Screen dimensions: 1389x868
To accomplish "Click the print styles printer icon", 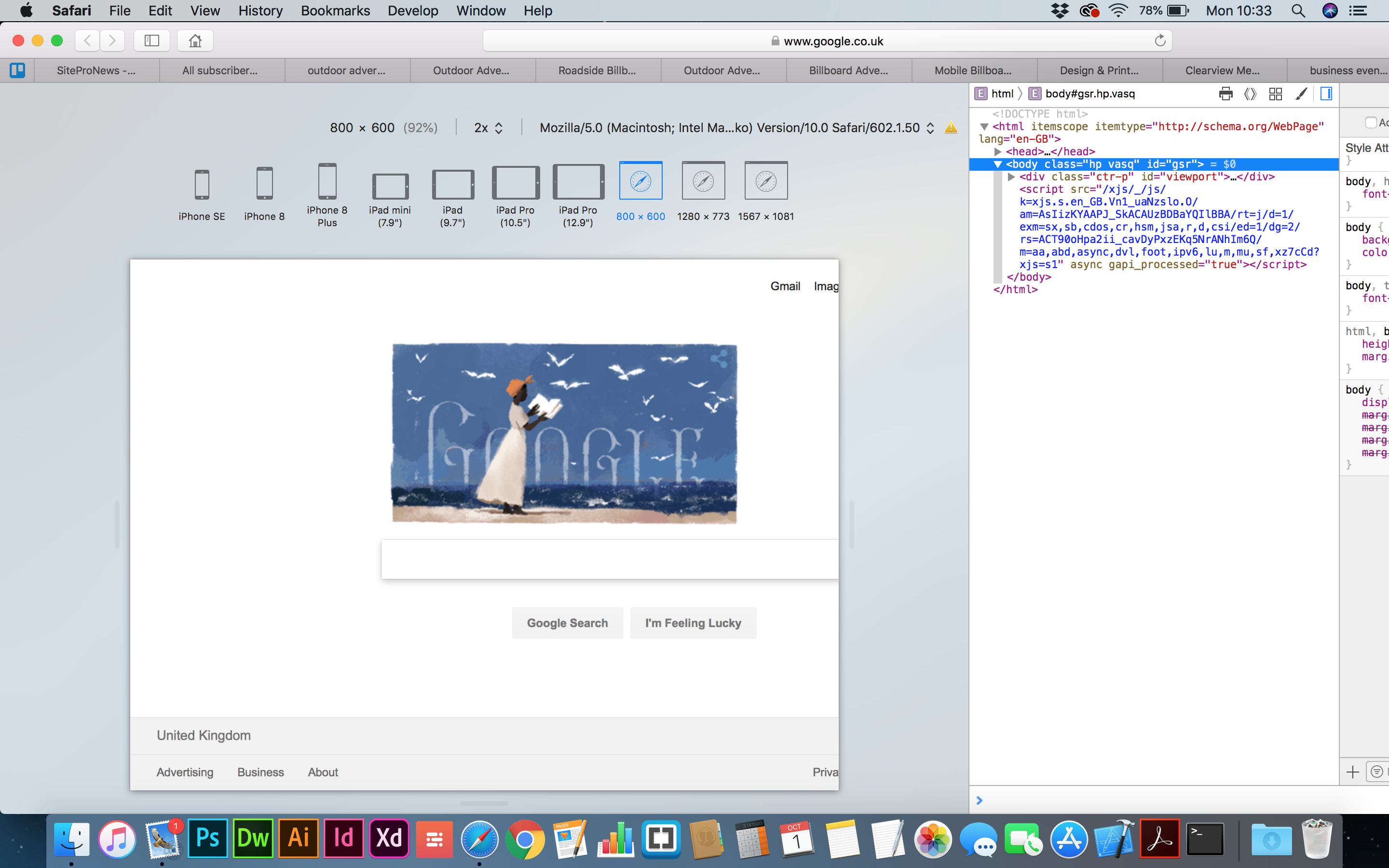I will point(1226,94).
